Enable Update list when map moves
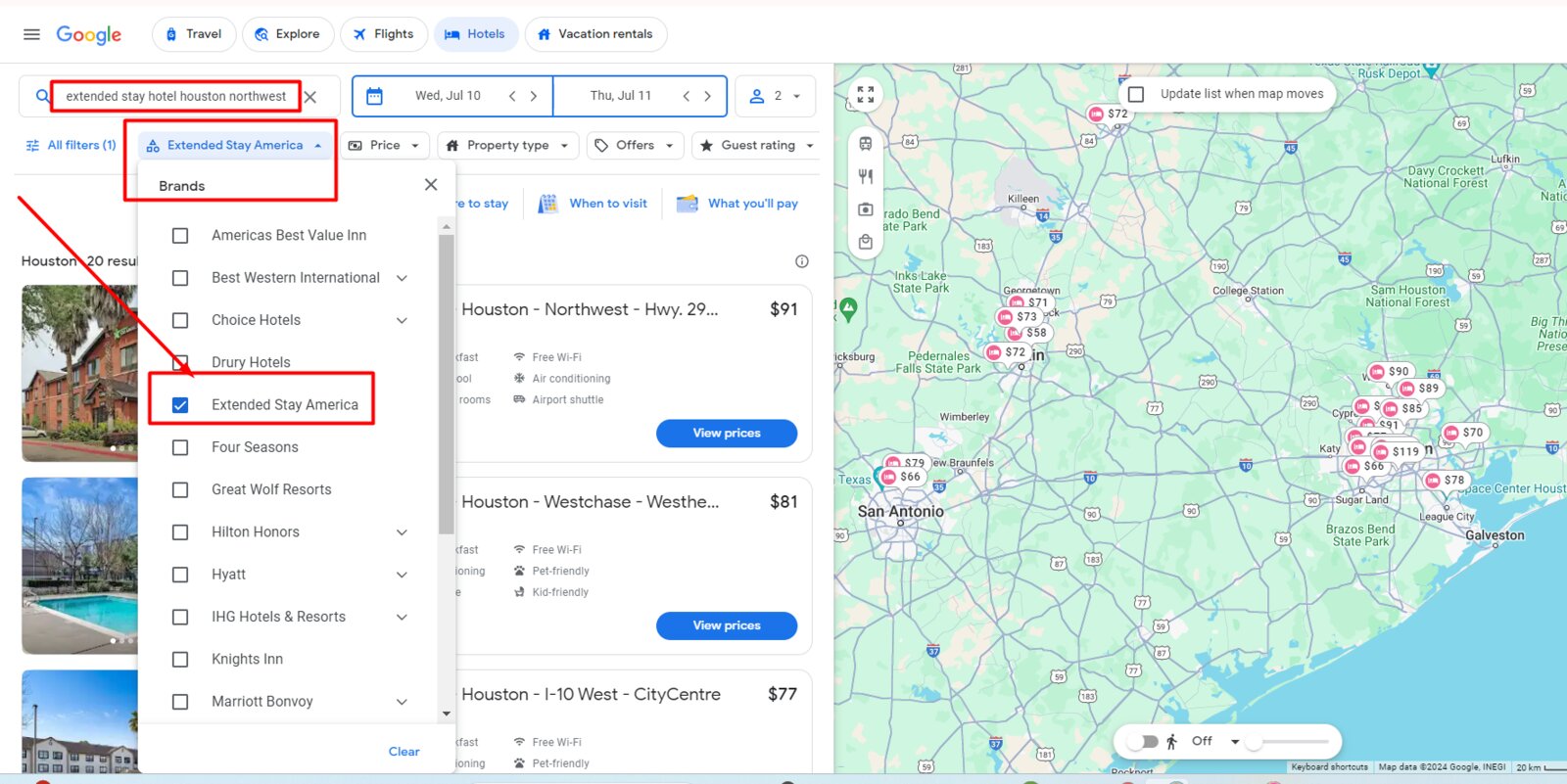Image resolution: width=1567 pixels, height=784 pixels. click(1136, 94)
